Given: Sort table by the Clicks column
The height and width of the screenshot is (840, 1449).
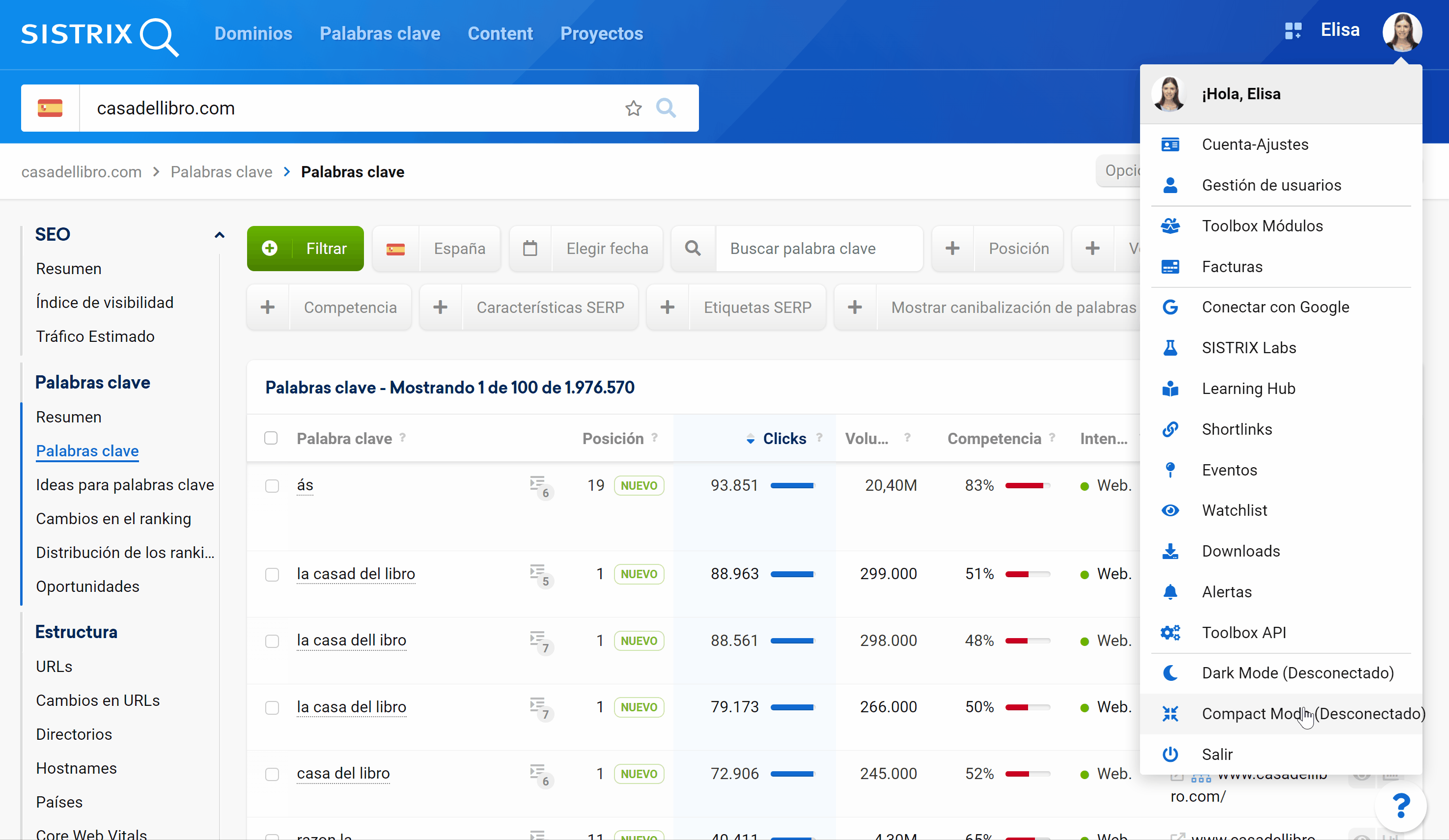Looking at the screenshot, I should [x=784, y=438].
